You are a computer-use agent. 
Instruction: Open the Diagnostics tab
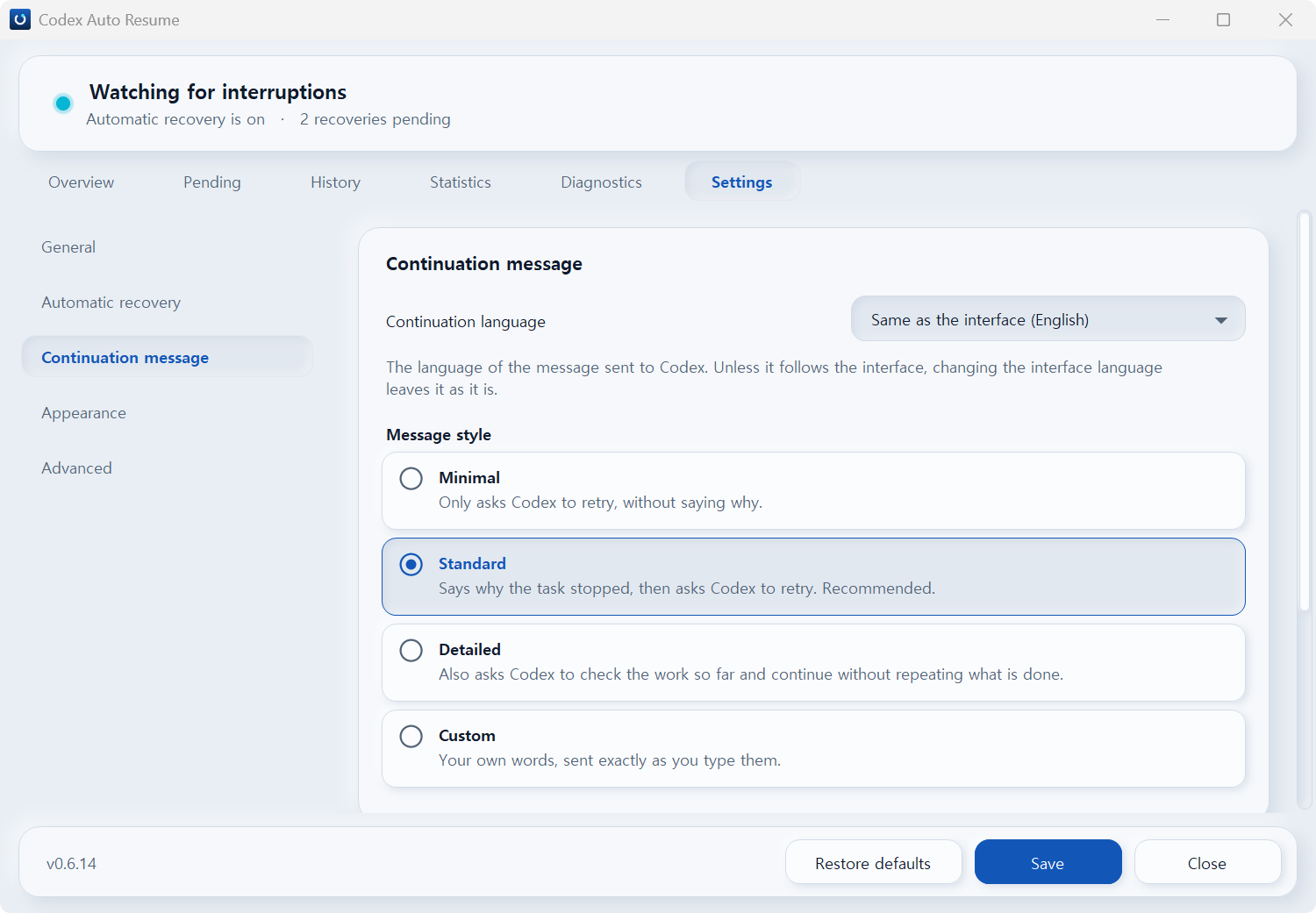coord(602,182)
